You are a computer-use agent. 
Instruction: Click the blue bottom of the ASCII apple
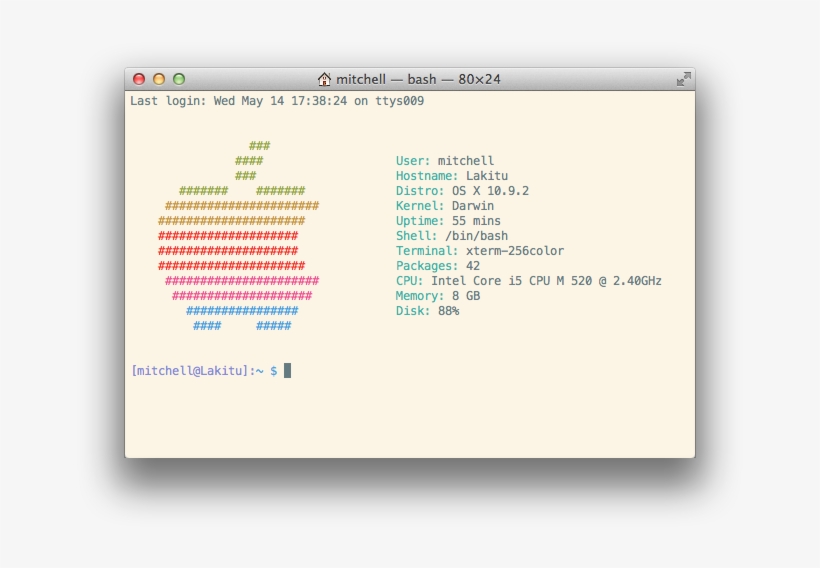pyautogui.click(x=241, y=311)
